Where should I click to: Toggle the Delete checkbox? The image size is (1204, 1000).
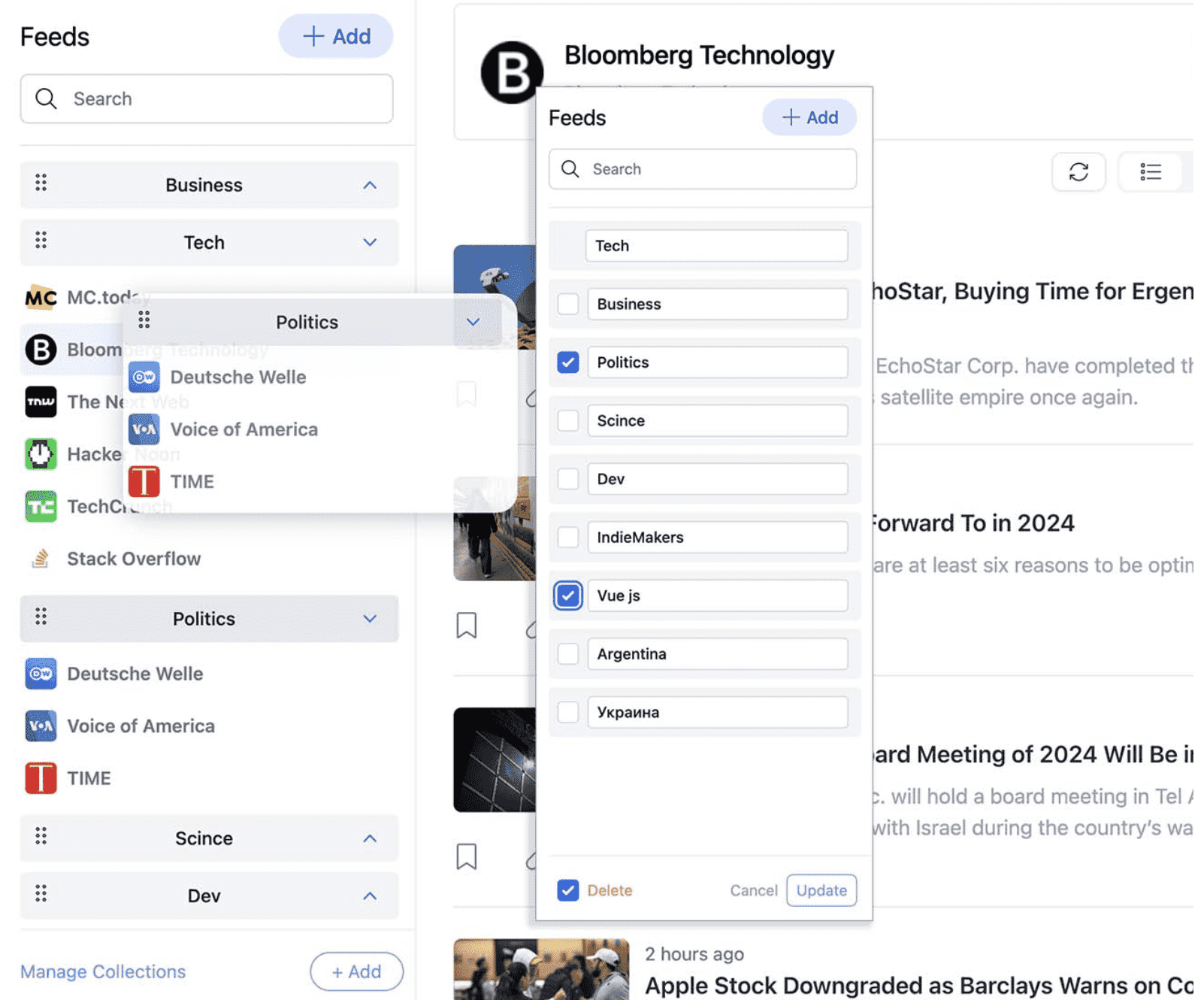tap(568, 890)
